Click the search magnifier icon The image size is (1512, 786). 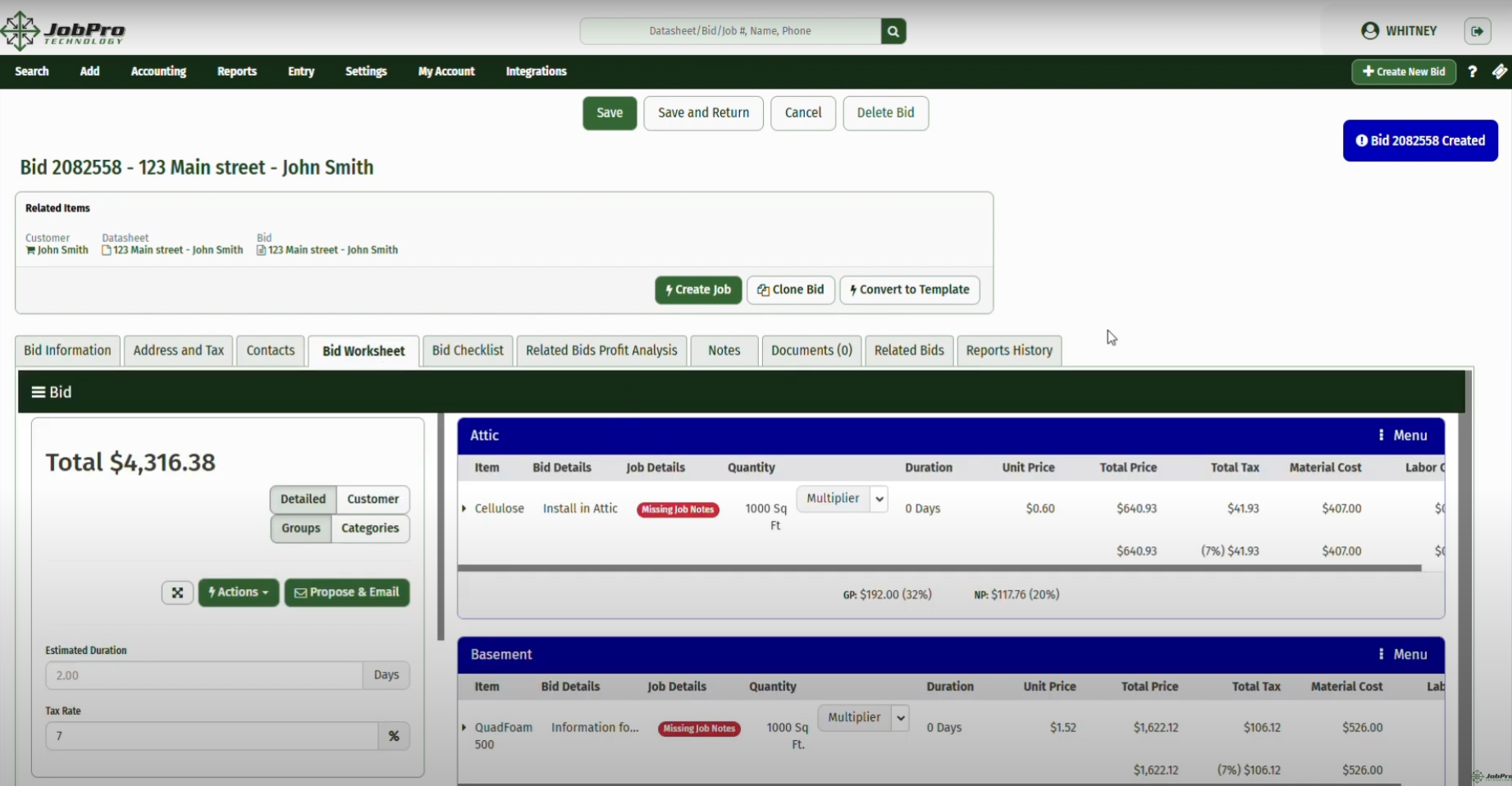pos(893,30)
